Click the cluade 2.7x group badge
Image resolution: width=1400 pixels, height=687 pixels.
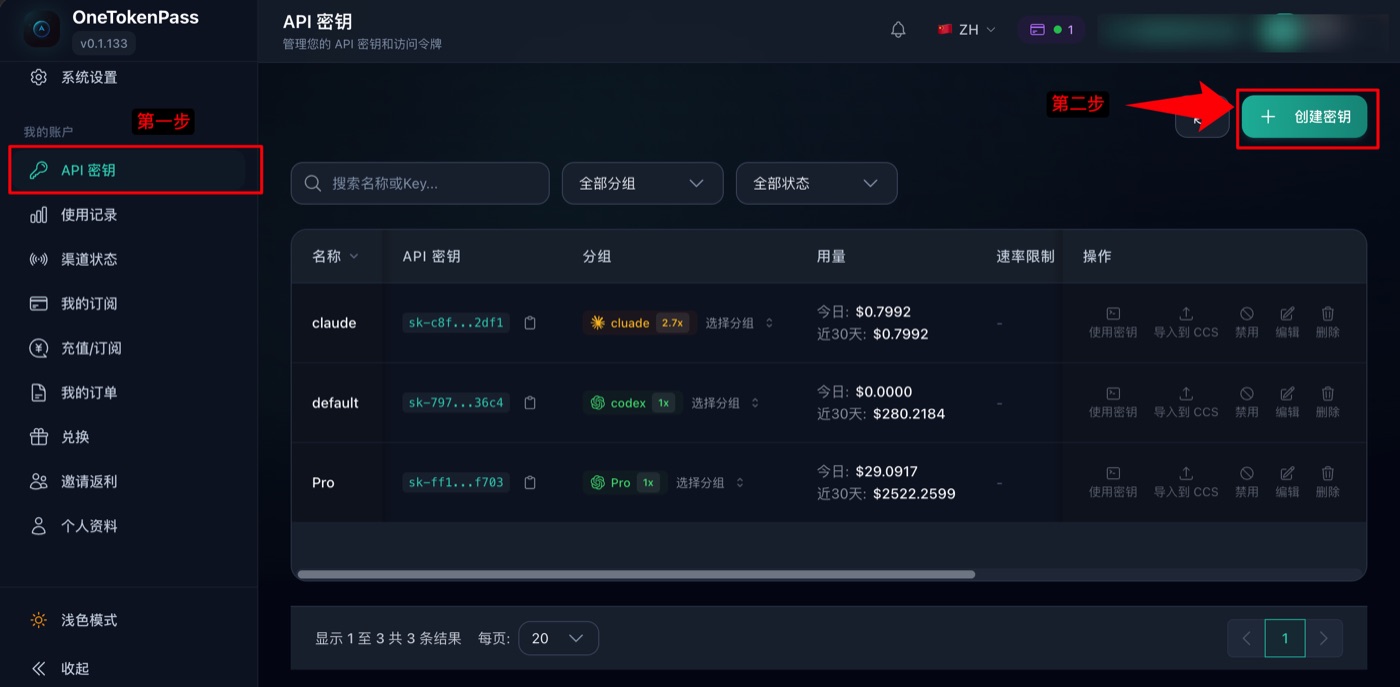[x=639, y=323]
